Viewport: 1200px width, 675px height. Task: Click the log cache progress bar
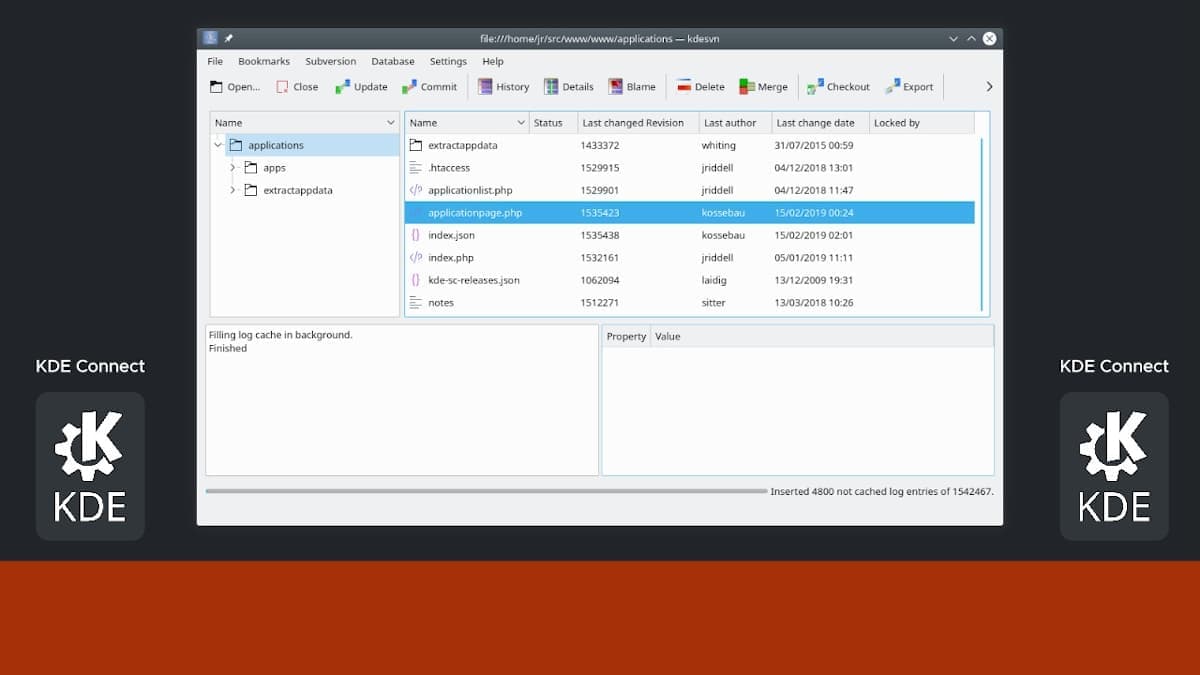pyautogui.click(x=486, y=491)
